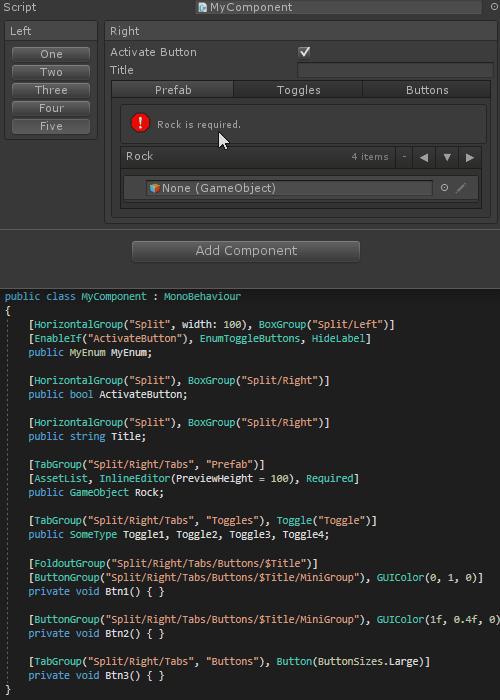500x700 pixels.
Task: Click the pencil edit icon in Rock item row
Action: (461, 188)
